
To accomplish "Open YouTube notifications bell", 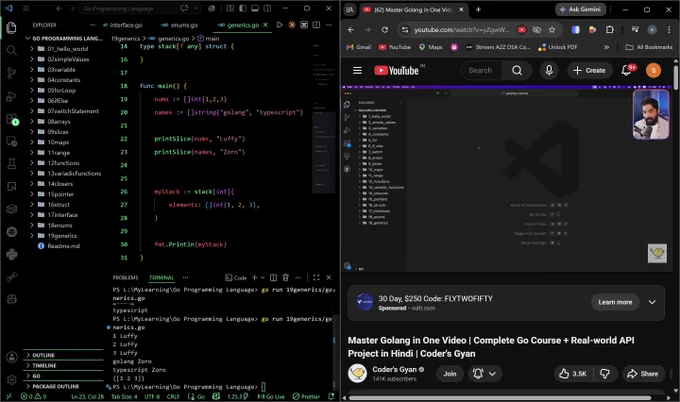I will (627, 70).
